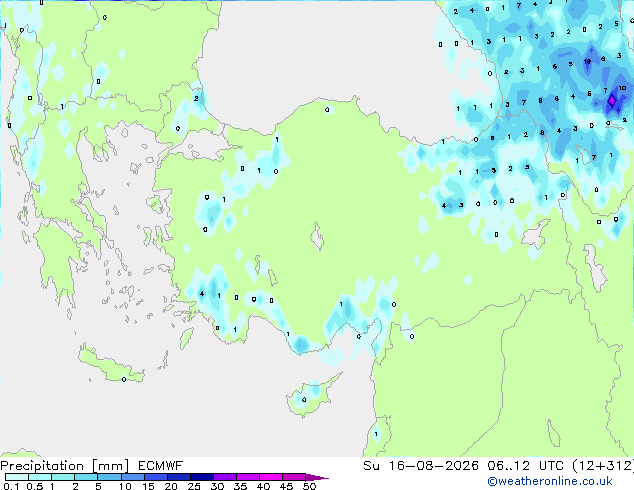Screen dimensions: 634x490
Task: Click the "06..12 UTC" time range
Action: 525,466
